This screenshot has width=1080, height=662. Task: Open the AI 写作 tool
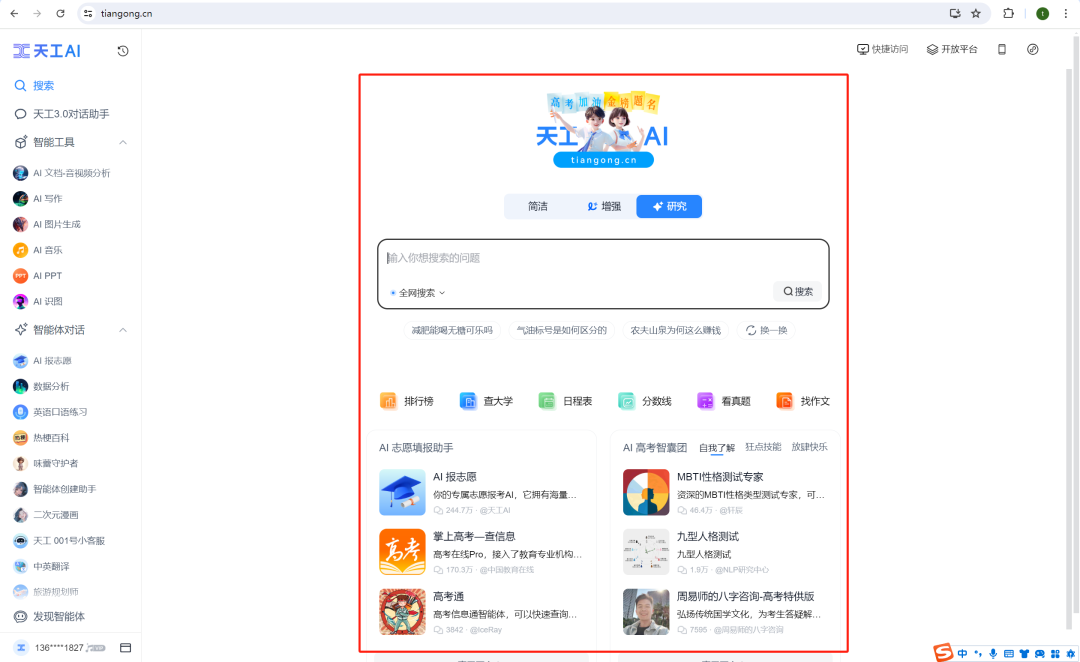38,198
